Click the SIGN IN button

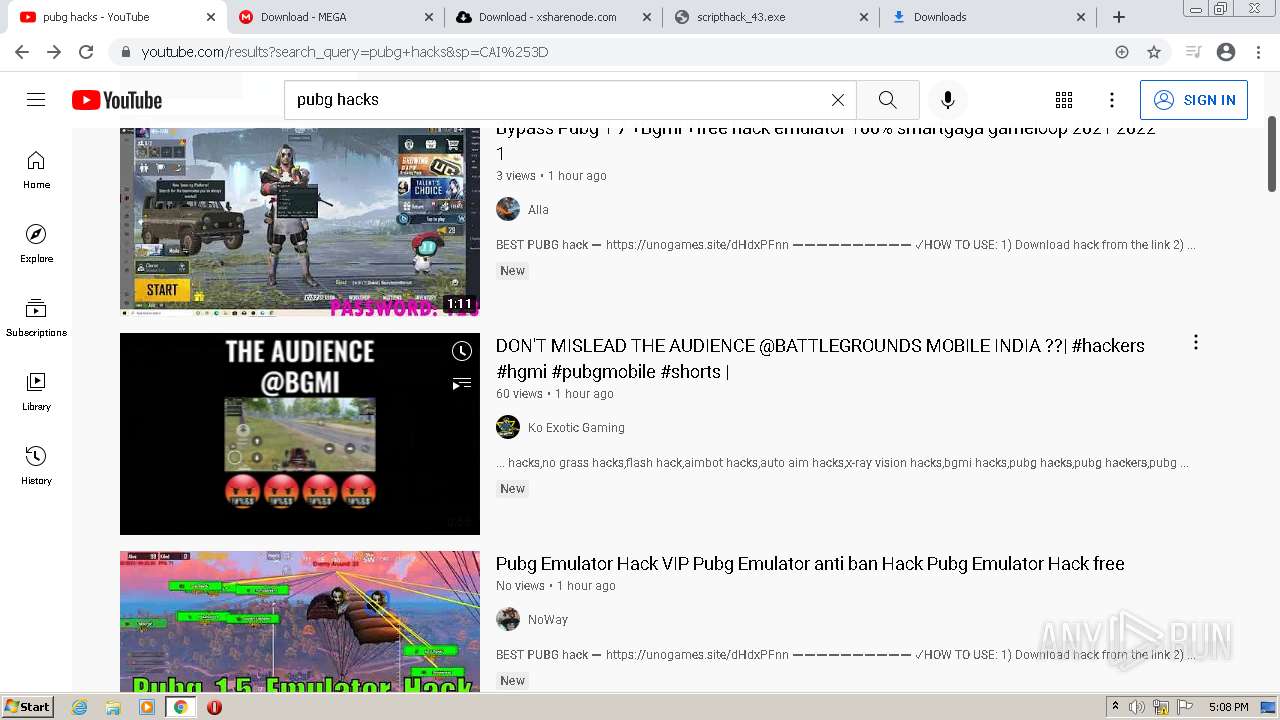tap(1194, 100)
